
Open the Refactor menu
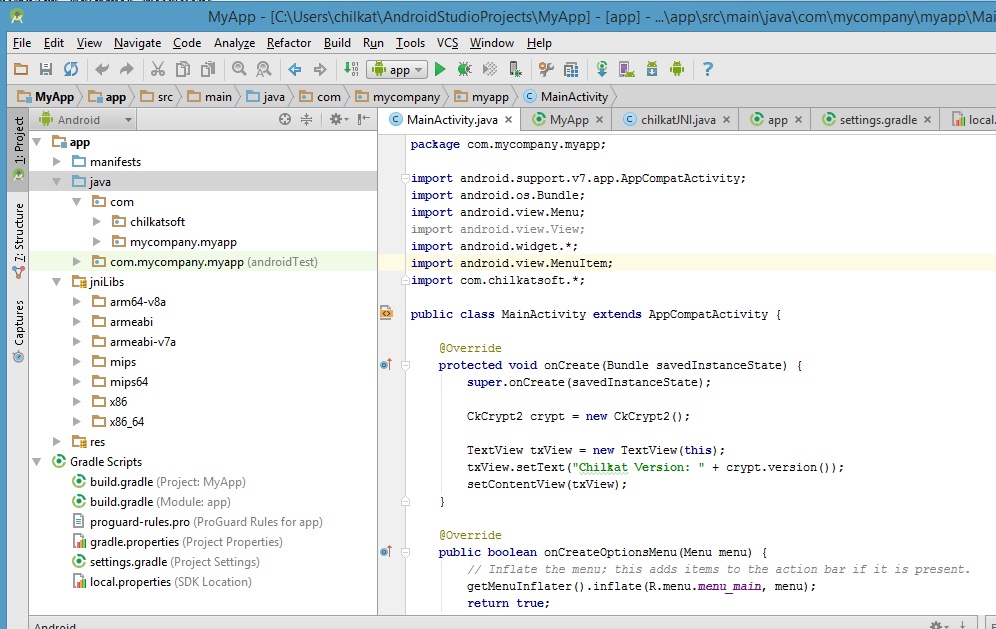(289, 43)
